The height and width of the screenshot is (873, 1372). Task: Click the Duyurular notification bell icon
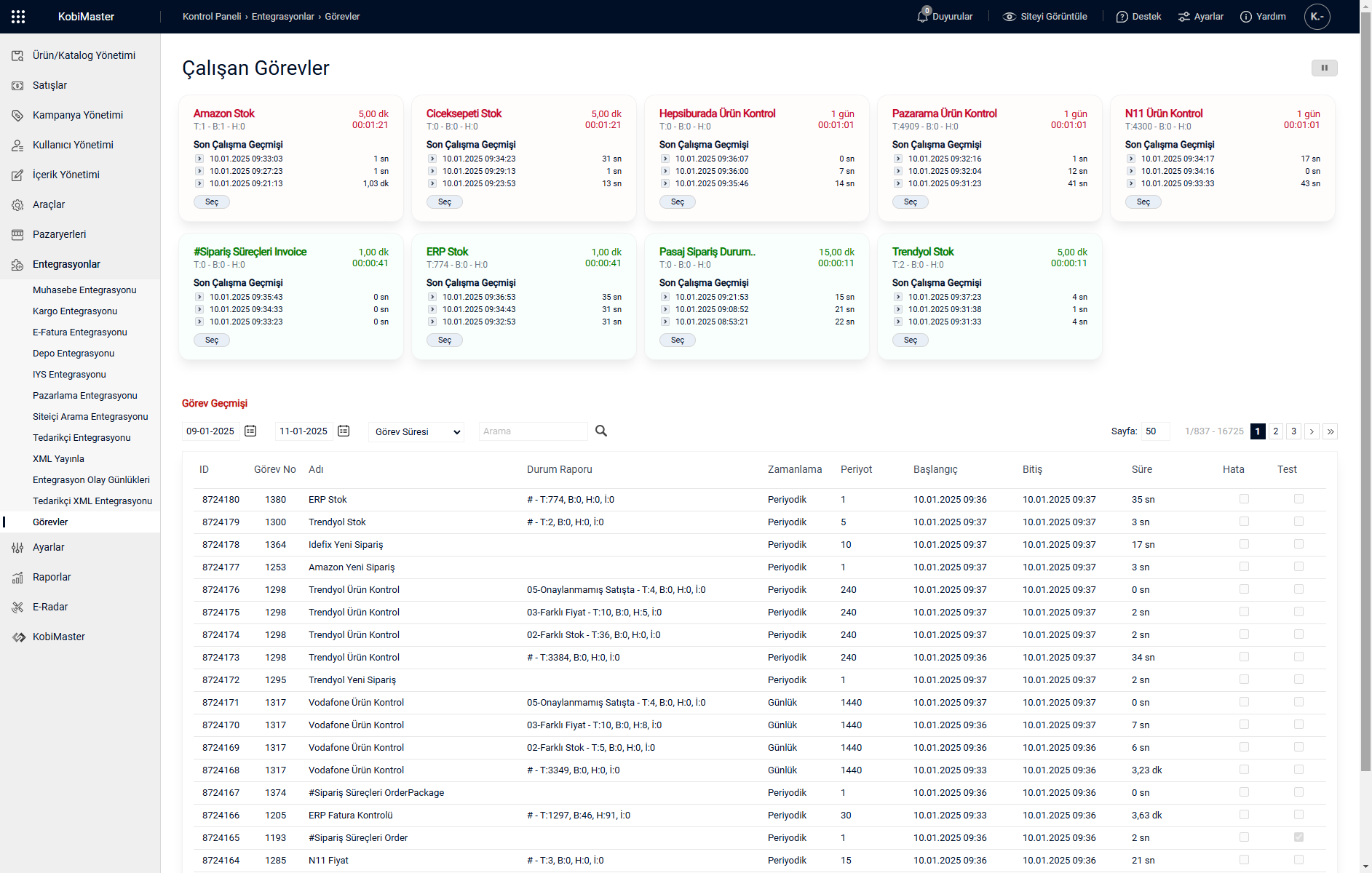tap(923, 16)
